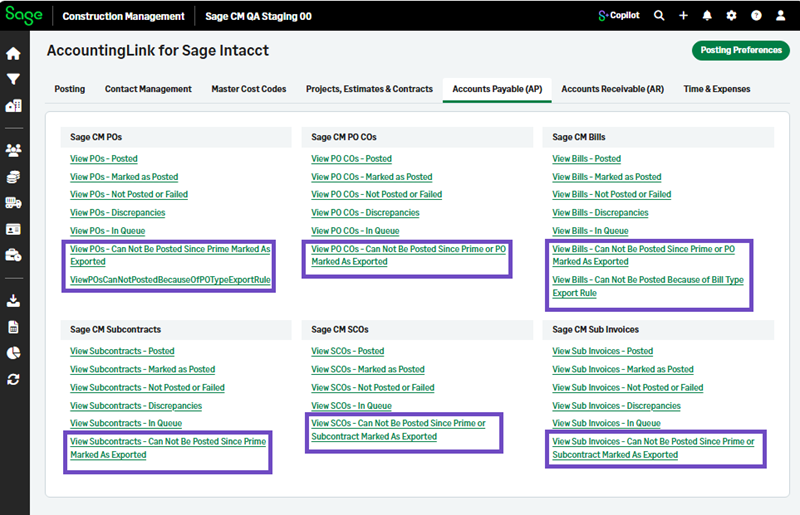Open View POs - Posted link
The image size is (800, 515).
(104, 159)
